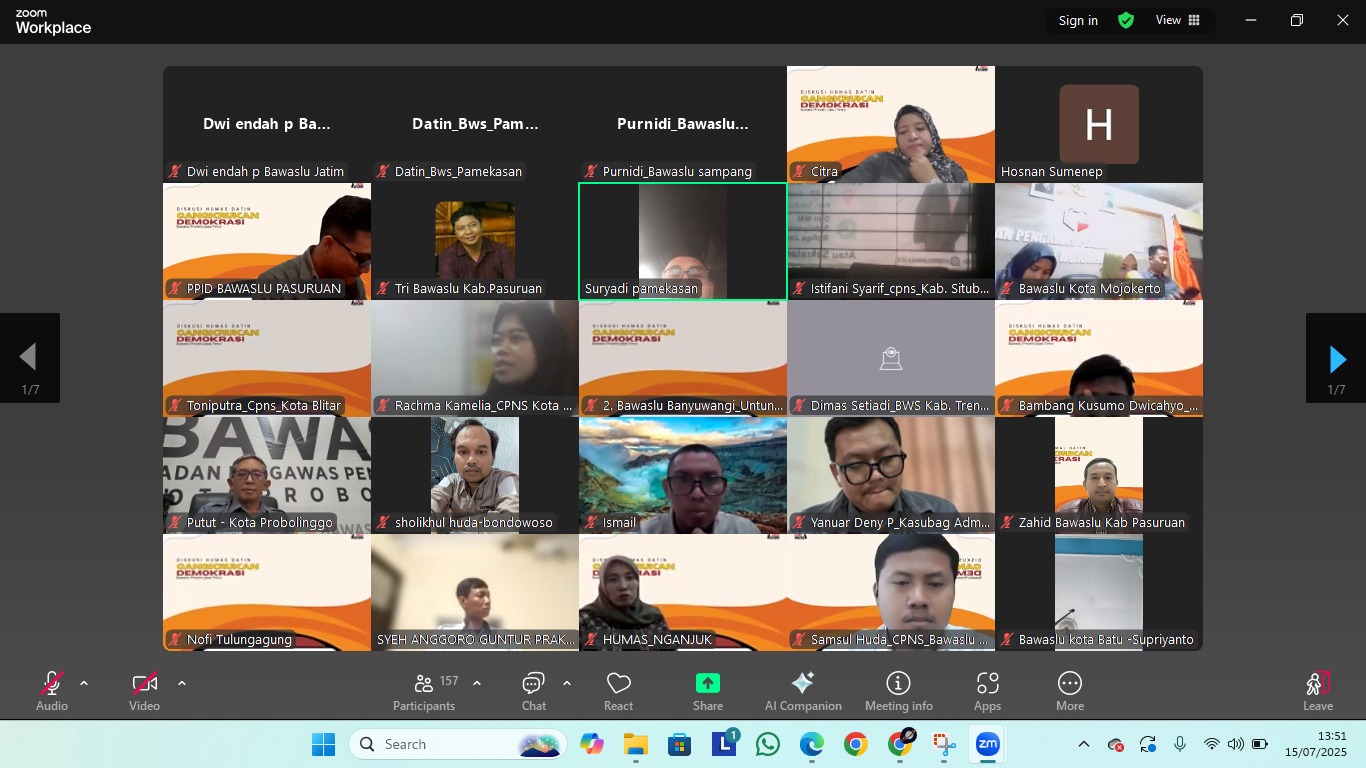Go to next gallery page with right arrow
This screenshot has width=1366, height=768.
[1337, 357]
